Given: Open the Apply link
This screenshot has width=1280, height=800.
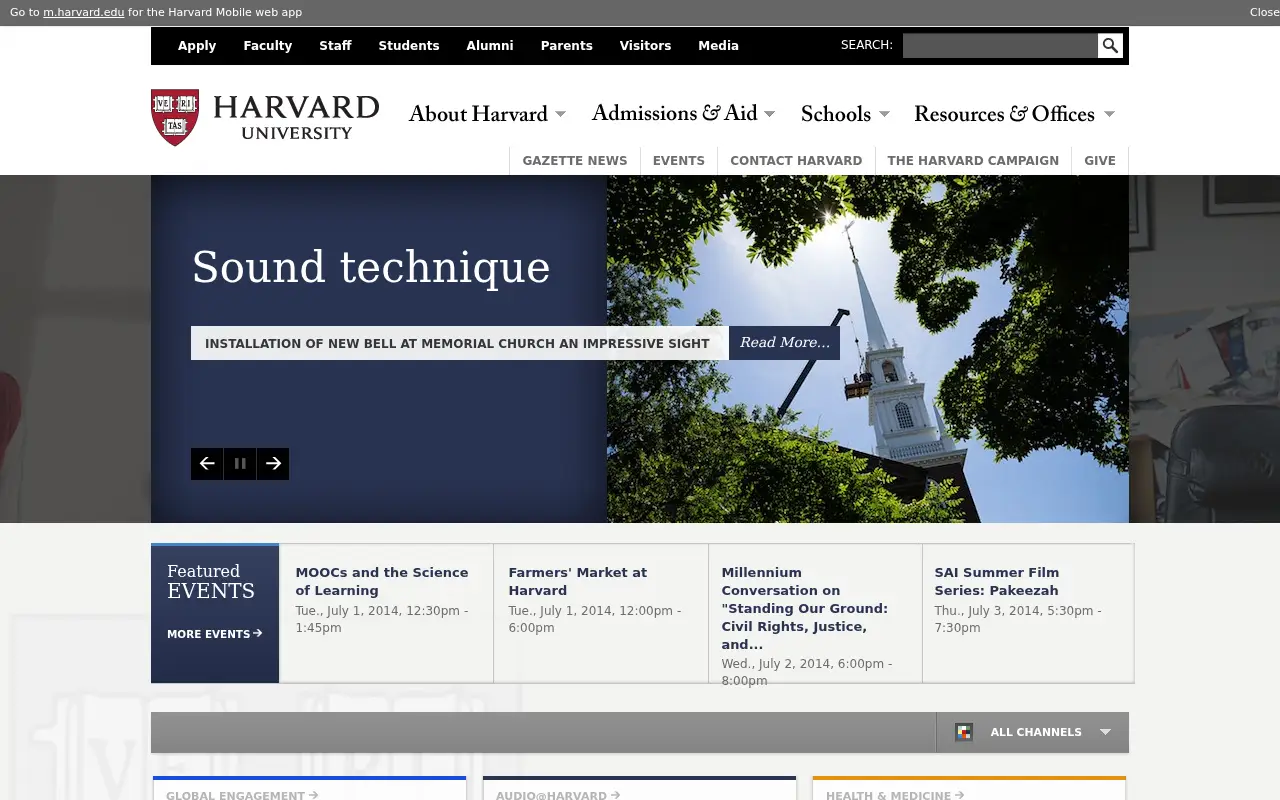Looking at the screenshot, I should pyautogui.click(x=197, y=46).
